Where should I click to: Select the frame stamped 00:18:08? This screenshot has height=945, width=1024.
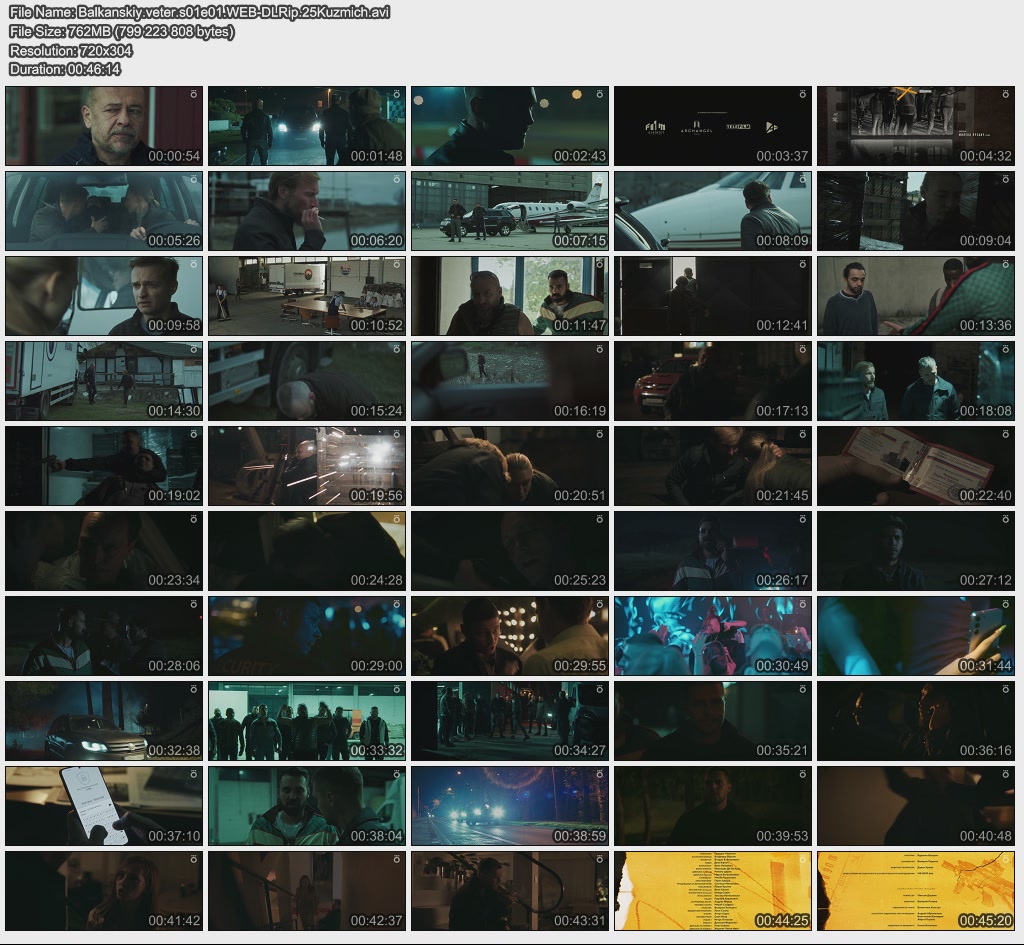click(916, 381)
